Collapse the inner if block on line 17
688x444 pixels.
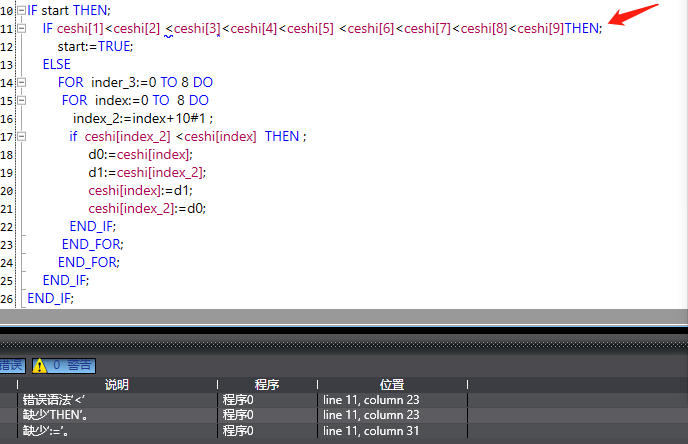[21, 136]
